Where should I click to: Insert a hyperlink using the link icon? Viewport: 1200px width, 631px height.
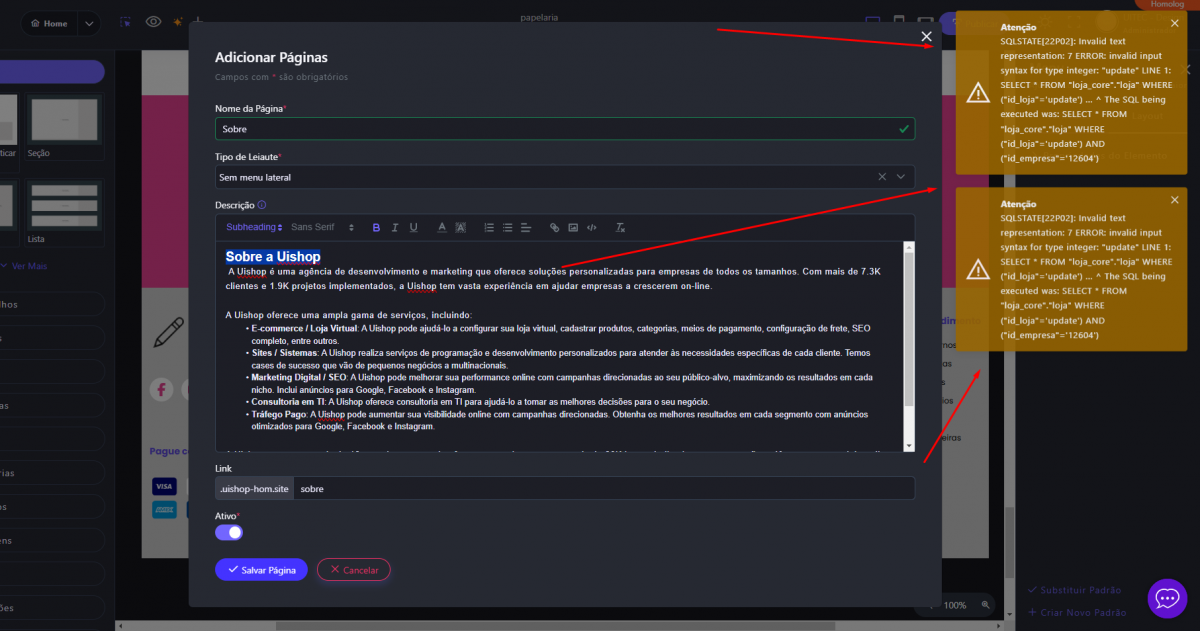(554, 228)
